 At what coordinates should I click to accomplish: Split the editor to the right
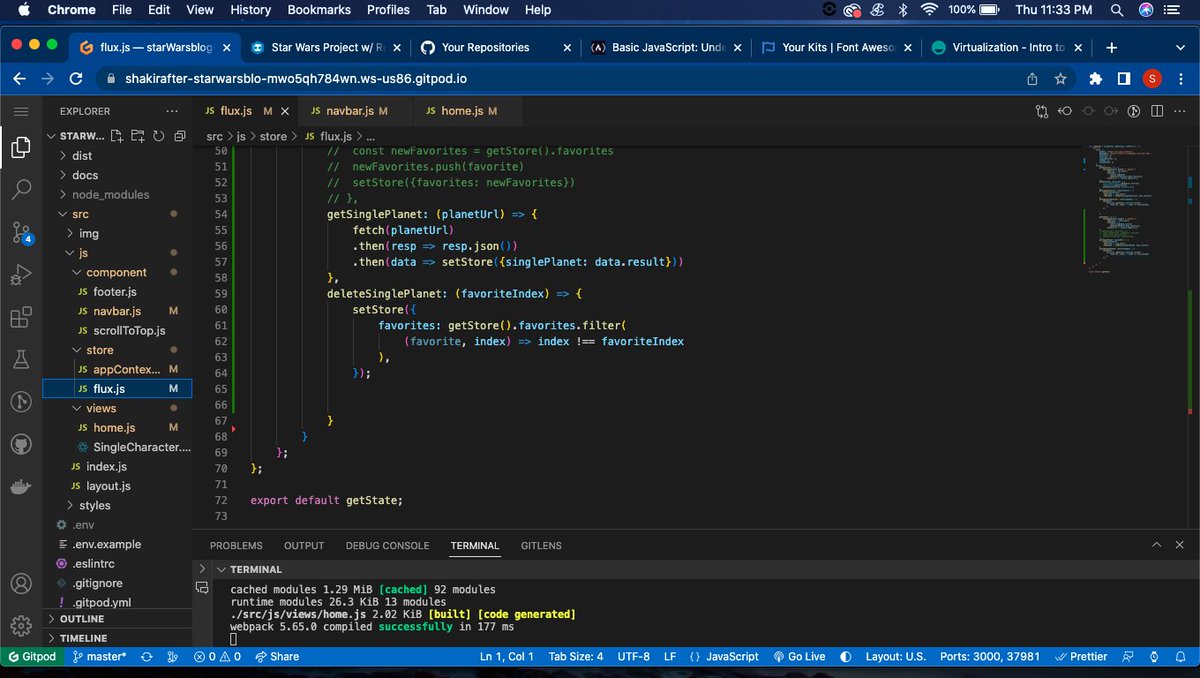point(1158,111)
